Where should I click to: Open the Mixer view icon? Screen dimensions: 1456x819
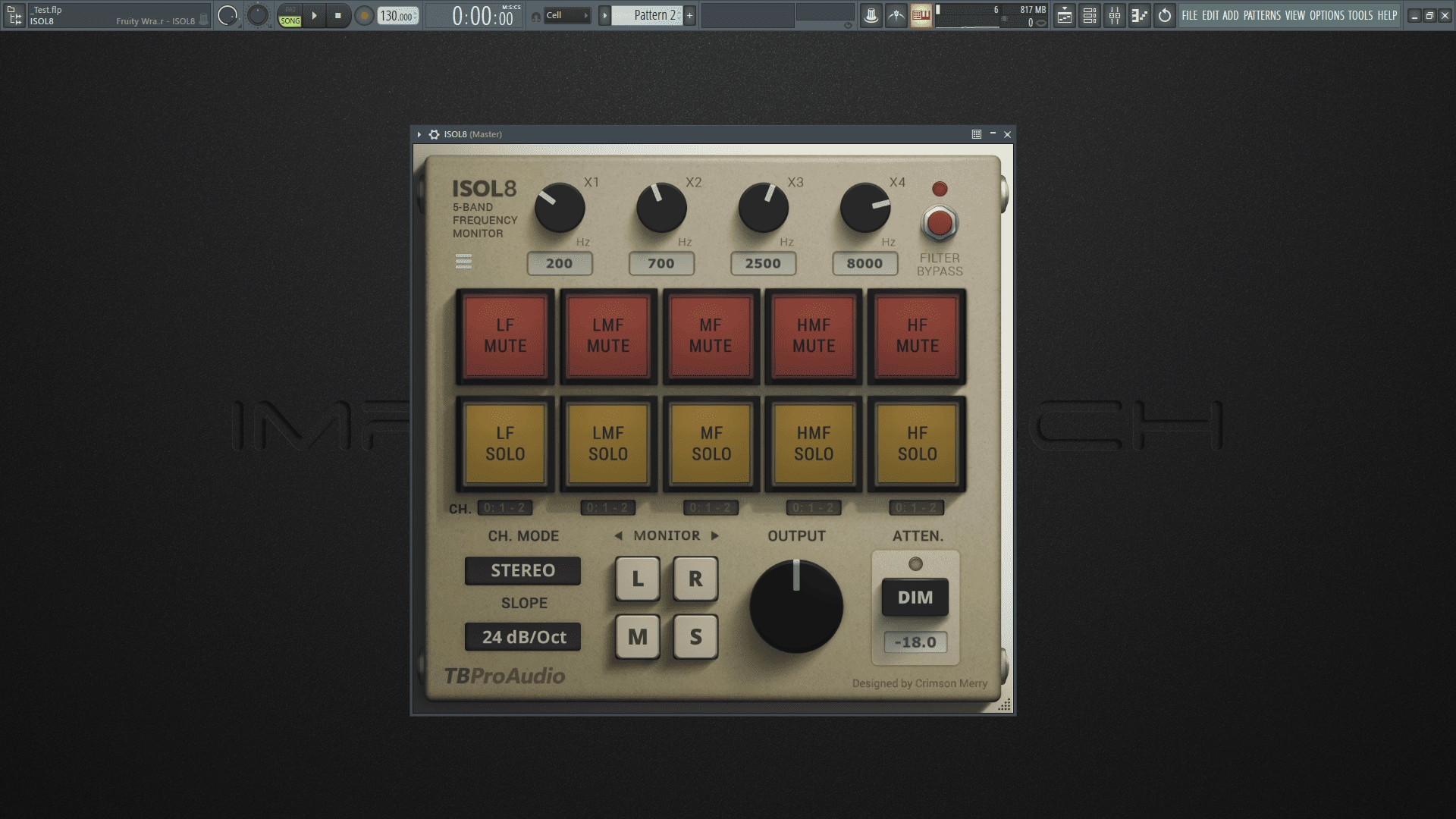(x=1115, y=15)
